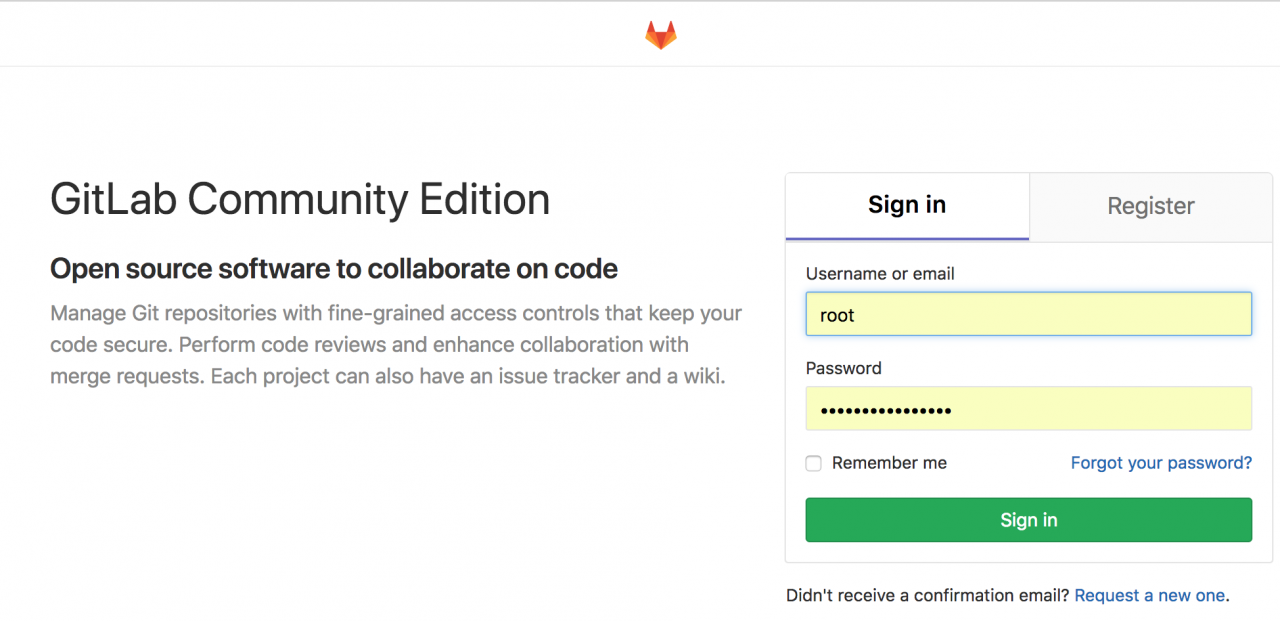This screenshot has height=621, width=1280.
Task: Click the green Sign in button
Action: click(1028, 520)
